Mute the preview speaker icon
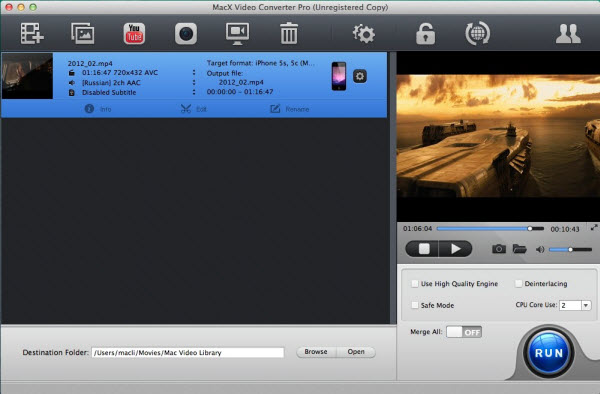The height and width of the screenshot is (394, 600). coord(540,249)
